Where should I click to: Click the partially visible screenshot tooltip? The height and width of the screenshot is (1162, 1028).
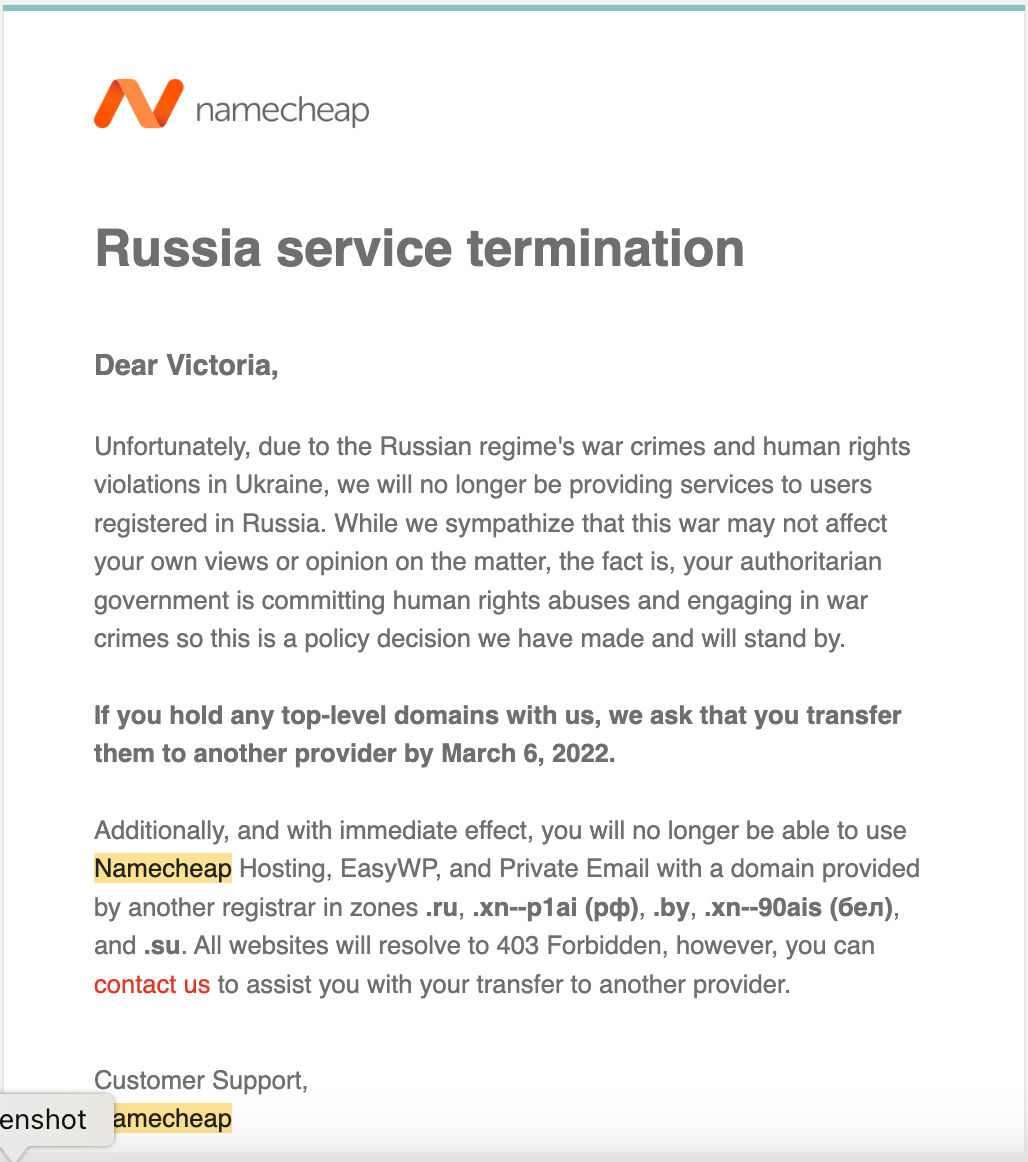[x=45, y=1119]
